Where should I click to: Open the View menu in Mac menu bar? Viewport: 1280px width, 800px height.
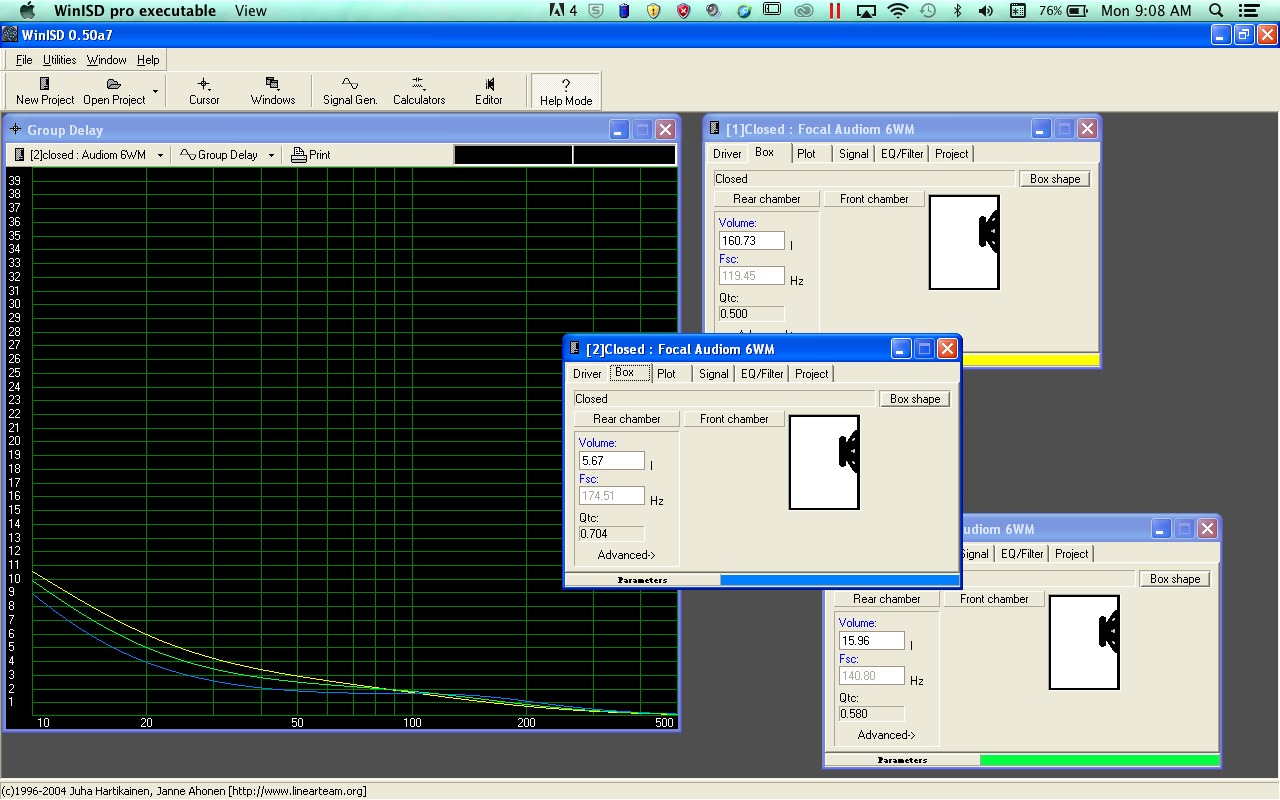click(x=251, y=11)
